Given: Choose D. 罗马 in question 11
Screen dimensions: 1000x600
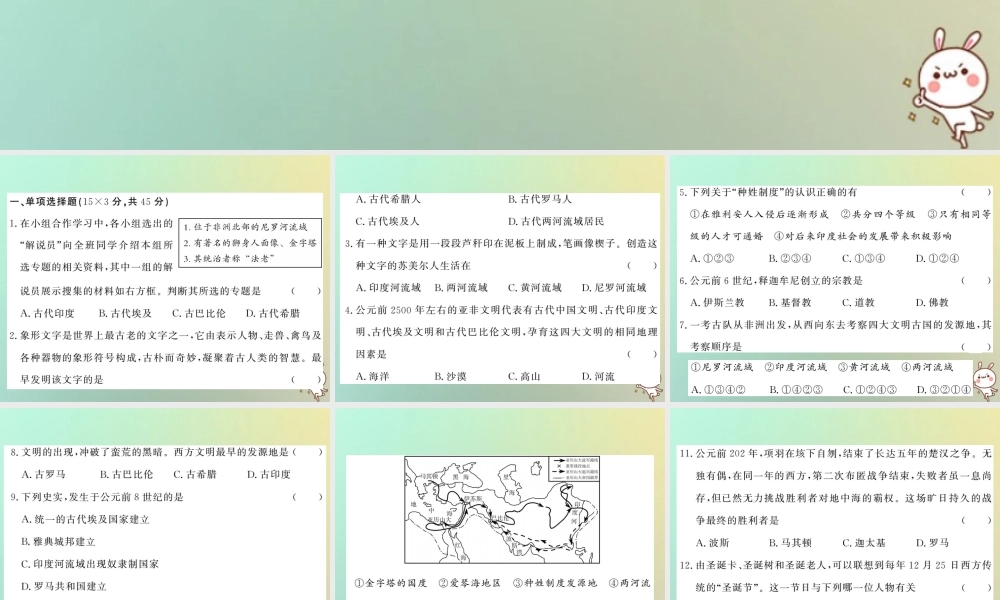Looking at the screenshot, I should tap(932, 543).
